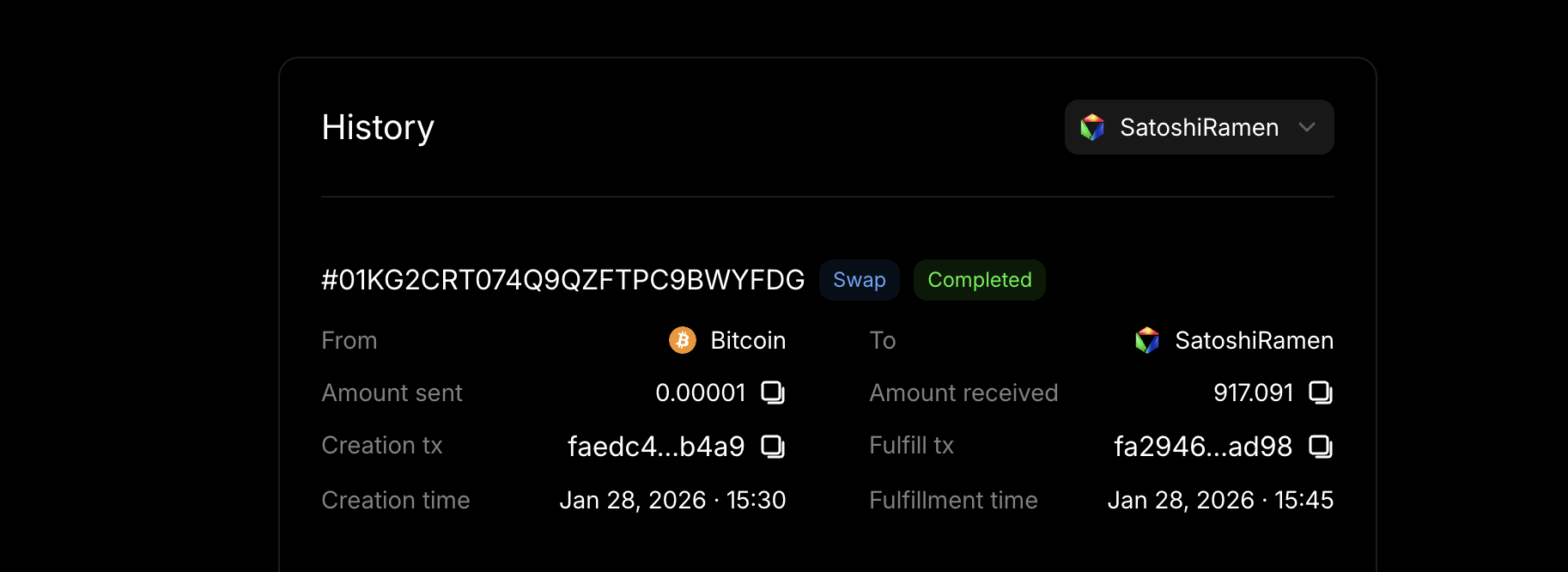Click the creation time Jan 28, 2026 · 15:30
Image resolution: width=1568 pixels, height=572 pixels.
pos(672,500)
